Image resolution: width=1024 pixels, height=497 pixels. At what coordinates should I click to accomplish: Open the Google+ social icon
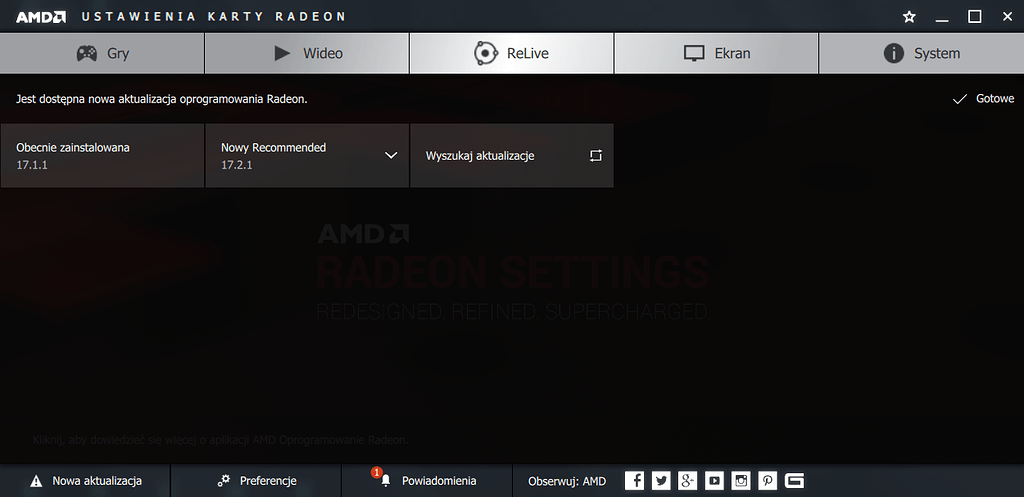click(x=688, y=481)
